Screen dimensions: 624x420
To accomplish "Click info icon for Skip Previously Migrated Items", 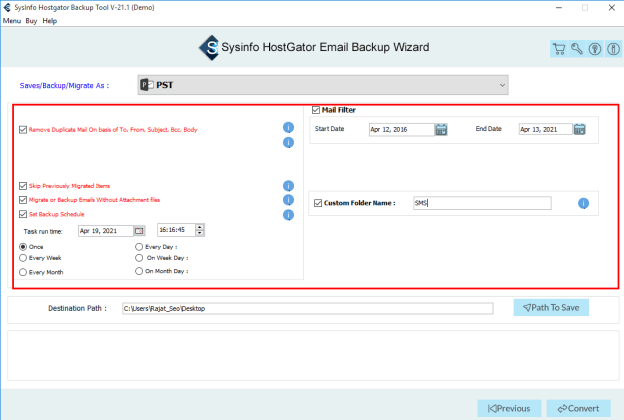I will point(289,186).
